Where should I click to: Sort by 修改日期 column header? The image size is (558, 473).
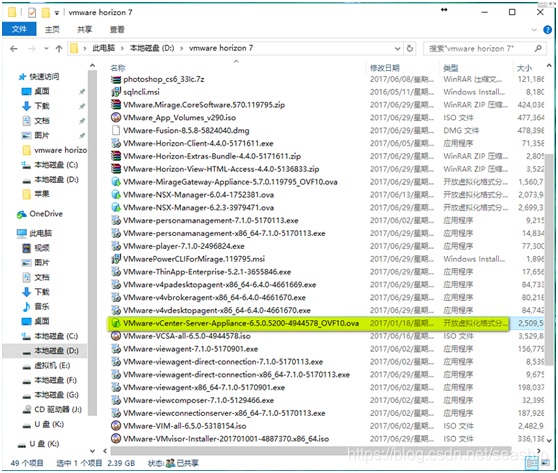(x=385, y=68)
